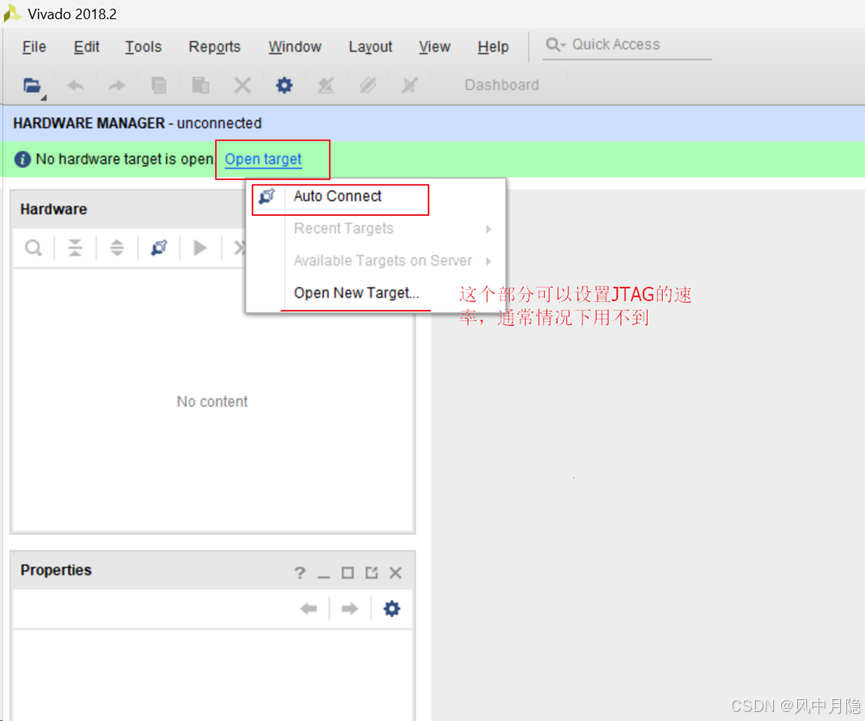Open the Layout menu
Screen dimensions: 865x721
[370, 47]
